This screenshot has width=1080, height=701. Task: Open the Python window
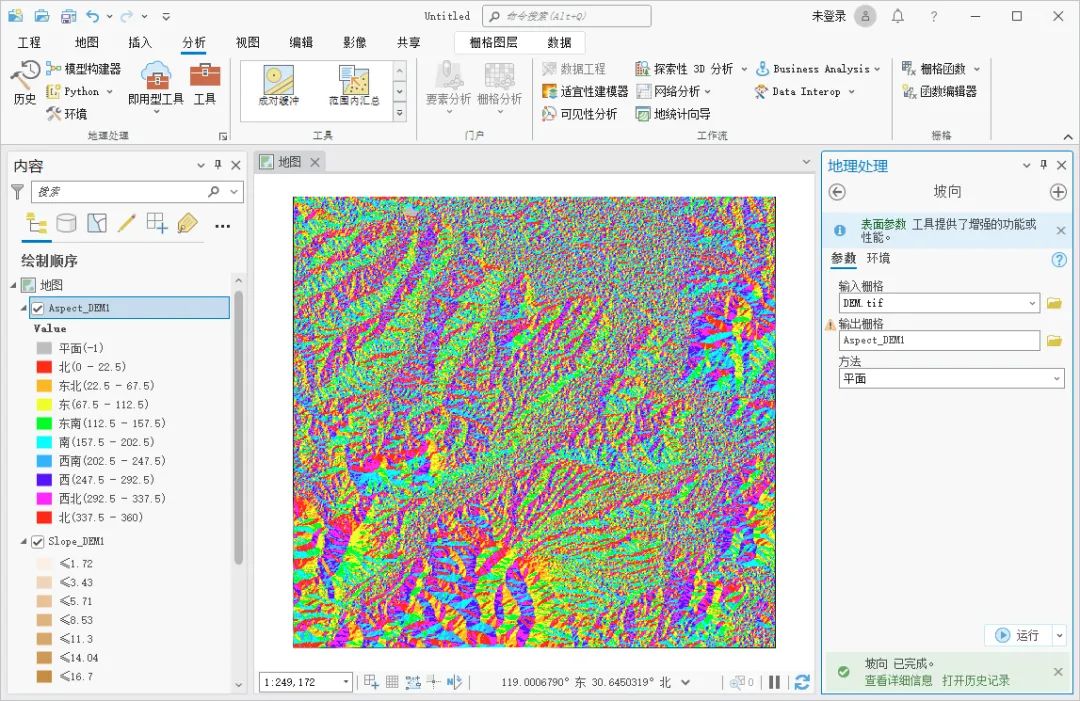(79, 92)
